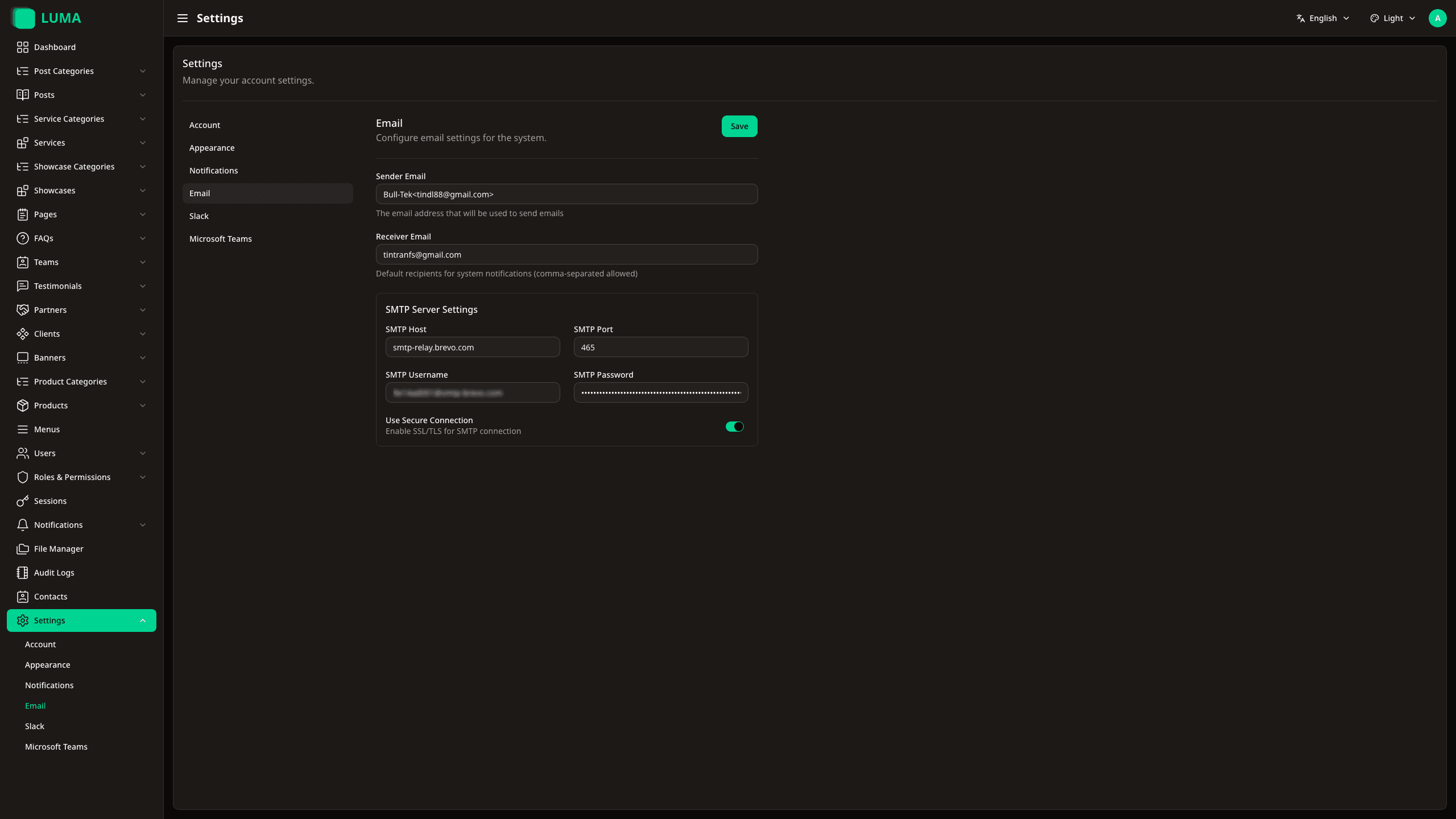Click the Service Categories list icon
The image size is (1456, 819).
pos(23,119)
